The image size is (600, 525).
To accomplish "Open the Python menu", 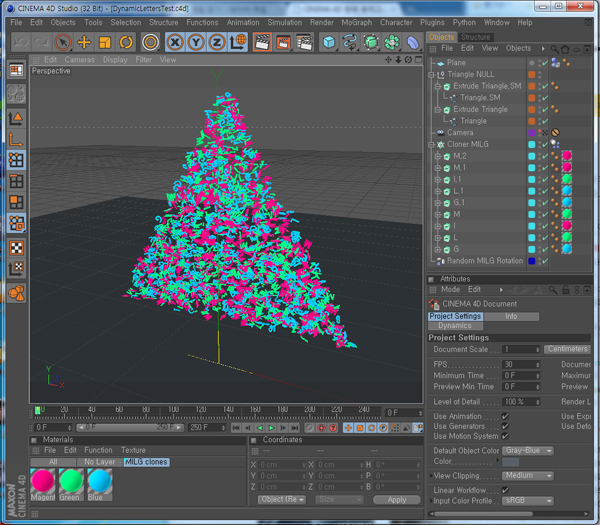I will (x=464, y=23).
